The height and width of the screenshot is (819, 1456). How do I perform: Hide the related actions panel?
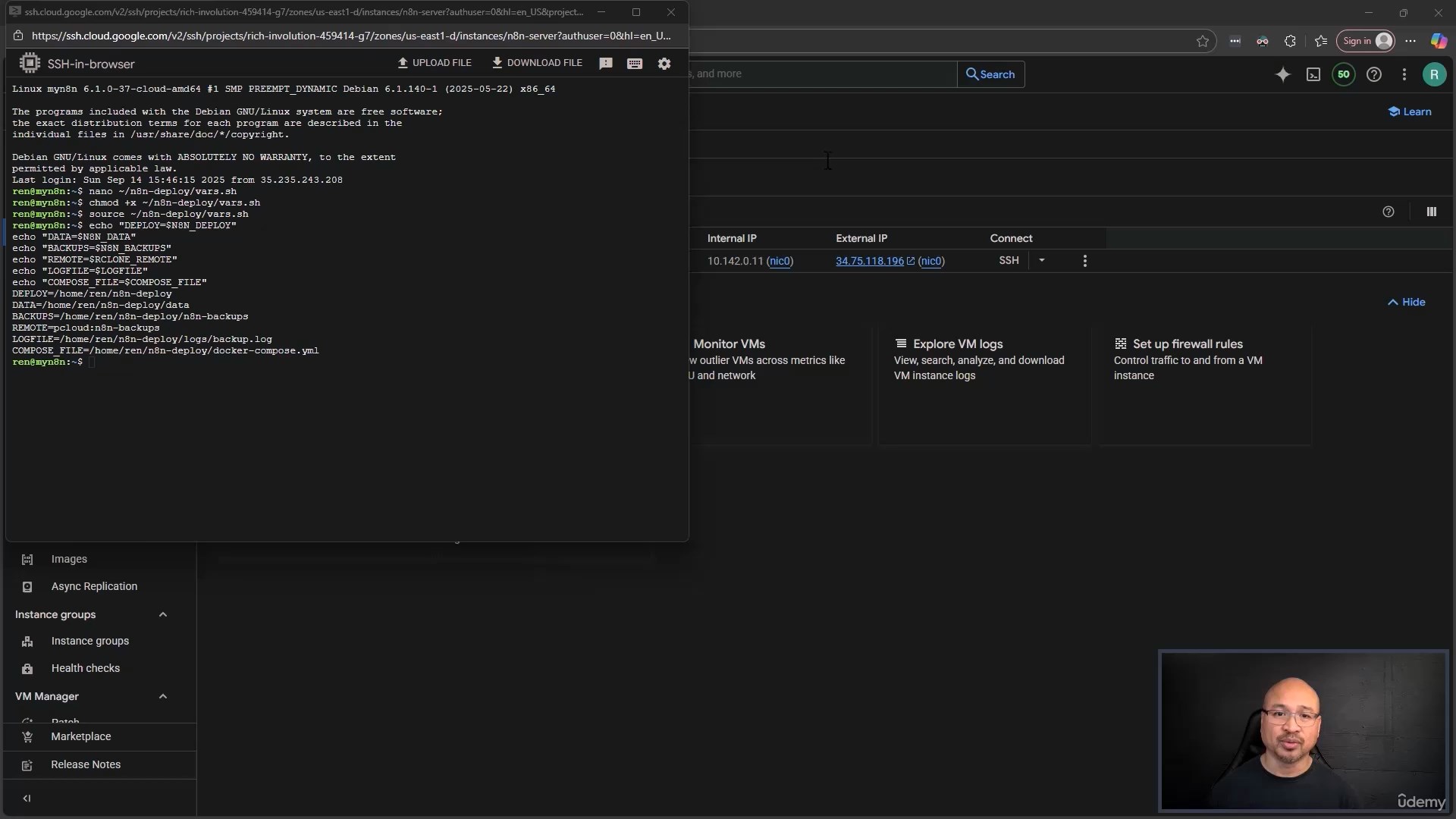tap(1407, 302)
